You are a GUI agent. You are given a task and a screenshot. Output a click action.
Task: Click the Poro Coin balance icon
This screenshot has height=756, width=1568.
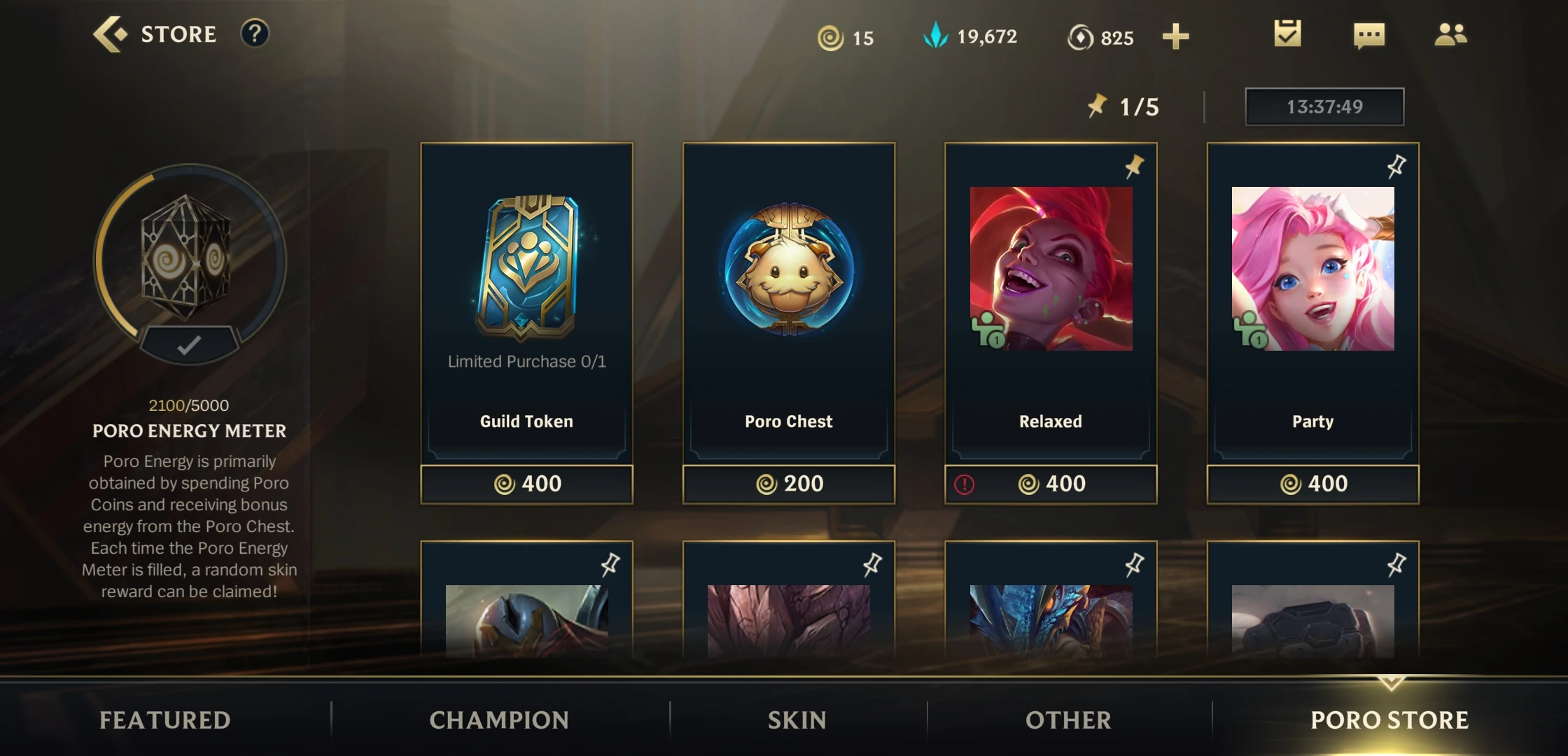tap(831, 38)
